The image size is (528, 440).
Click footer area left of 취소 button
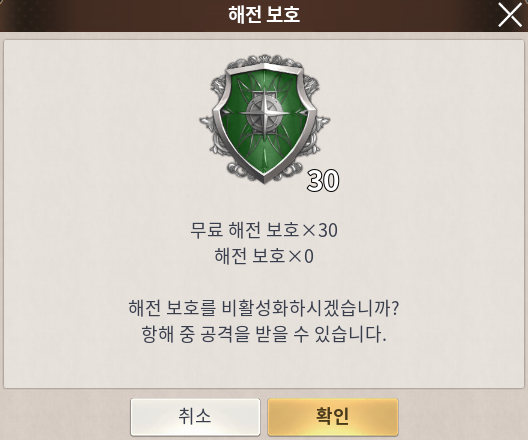[66, 416]
